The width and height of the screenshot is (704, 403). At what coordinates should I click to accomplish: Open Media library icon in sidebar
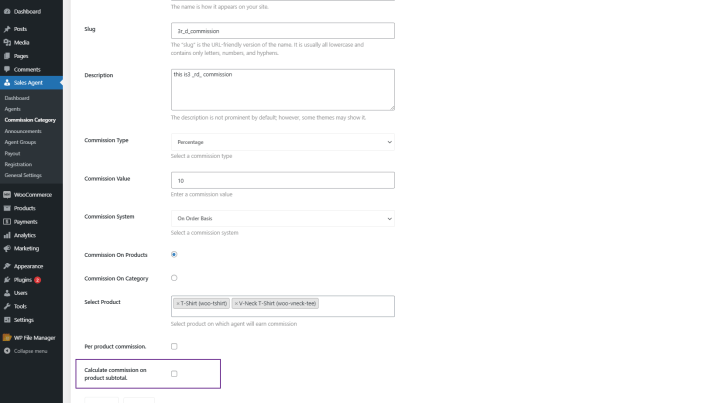click(7, 43)
